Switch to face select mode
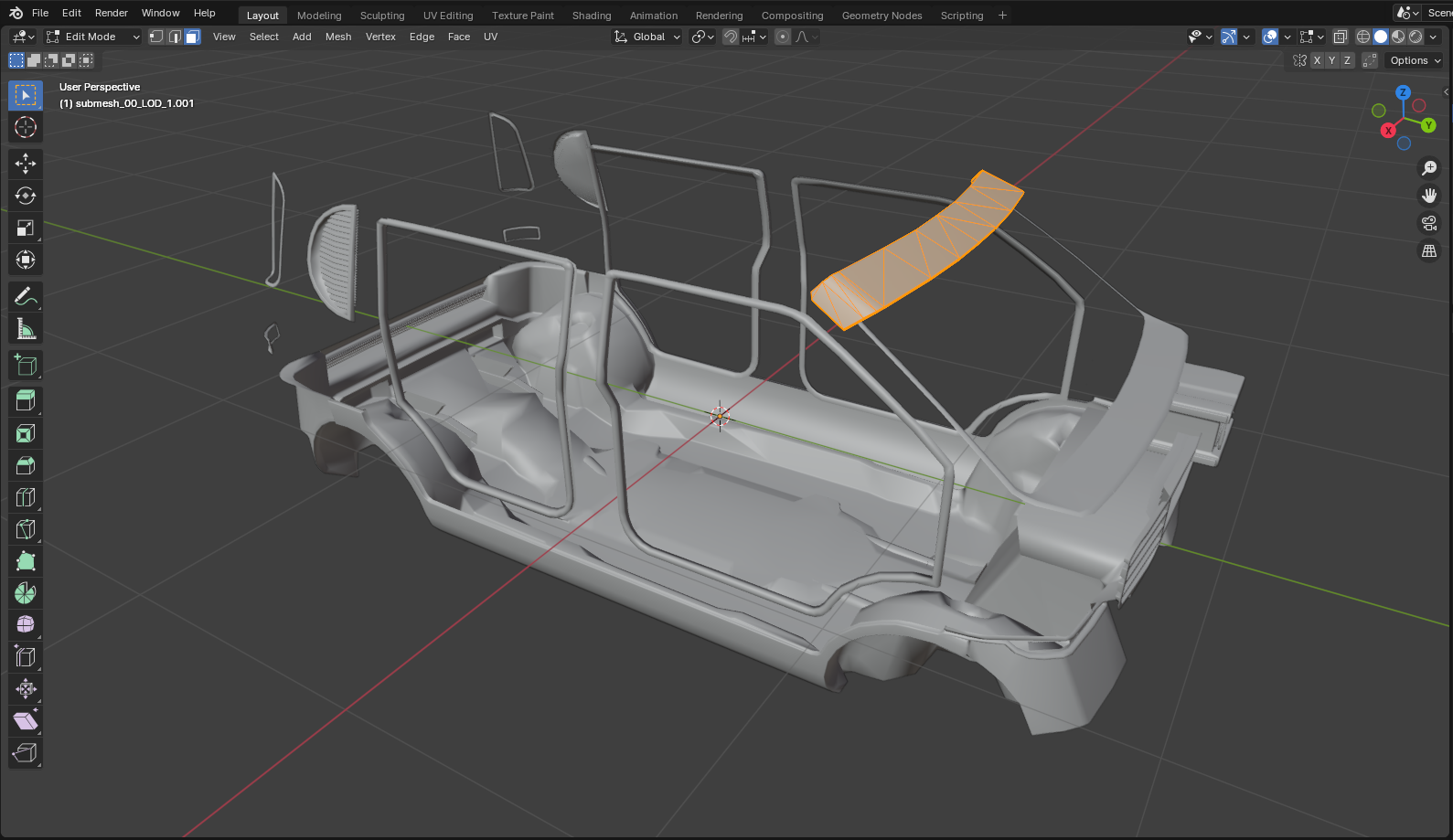The height and width of the screenshot is (840, 1453). click(x=192, y=37)
